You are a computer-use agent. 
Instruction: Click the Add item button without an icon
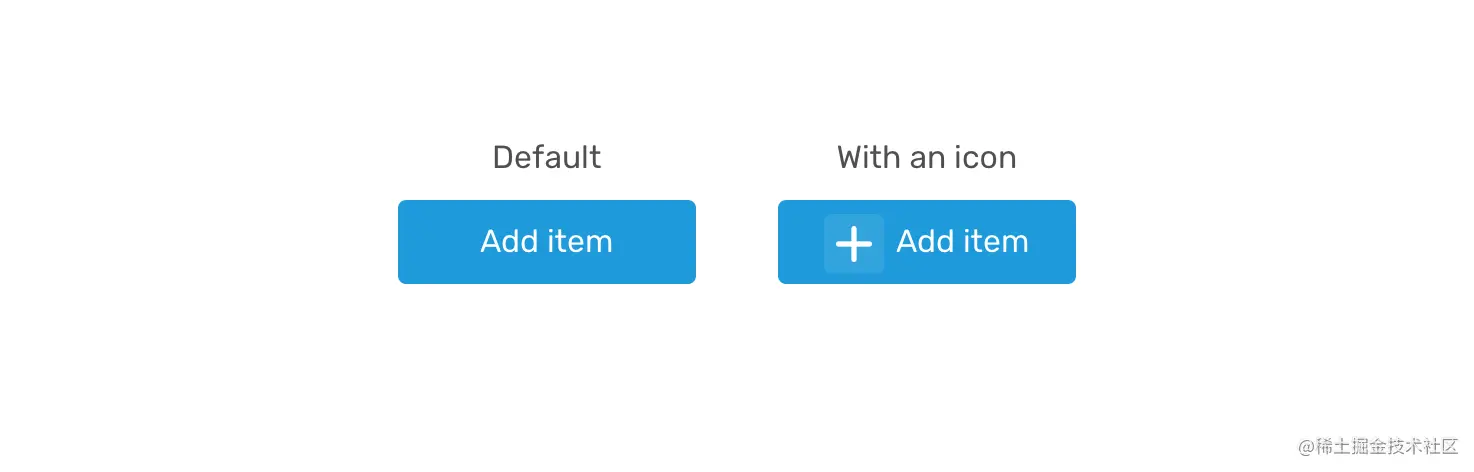(x=547, y=242)
